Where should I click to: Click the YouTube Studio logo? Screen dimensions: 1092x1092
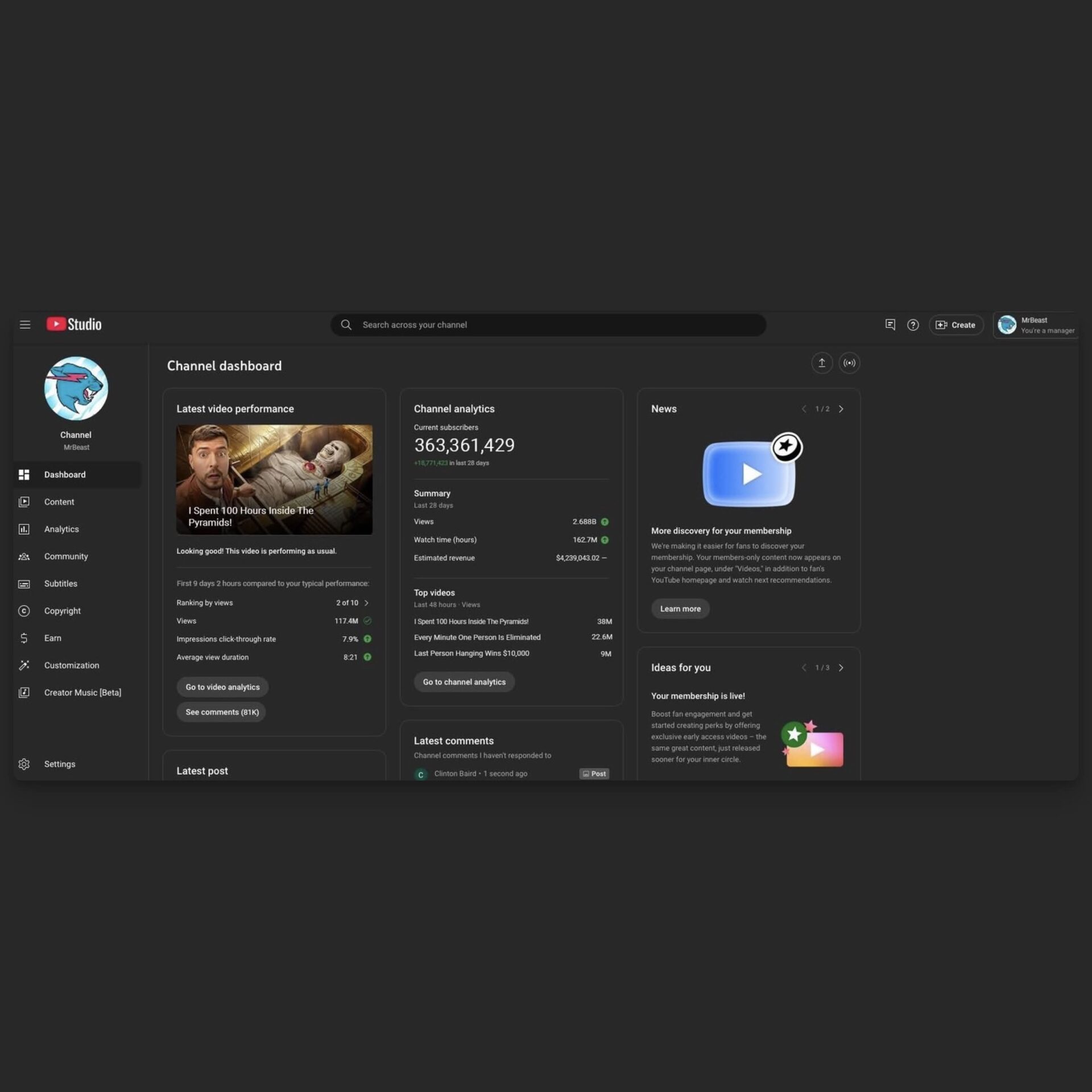tap(74, 324)
